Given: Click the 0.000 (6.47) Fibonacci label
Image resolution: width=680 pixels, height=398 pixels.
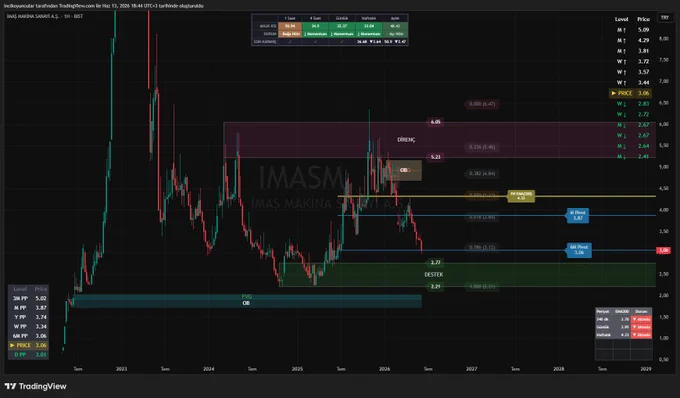Looking at the screenshot, I should pos(482,104).
